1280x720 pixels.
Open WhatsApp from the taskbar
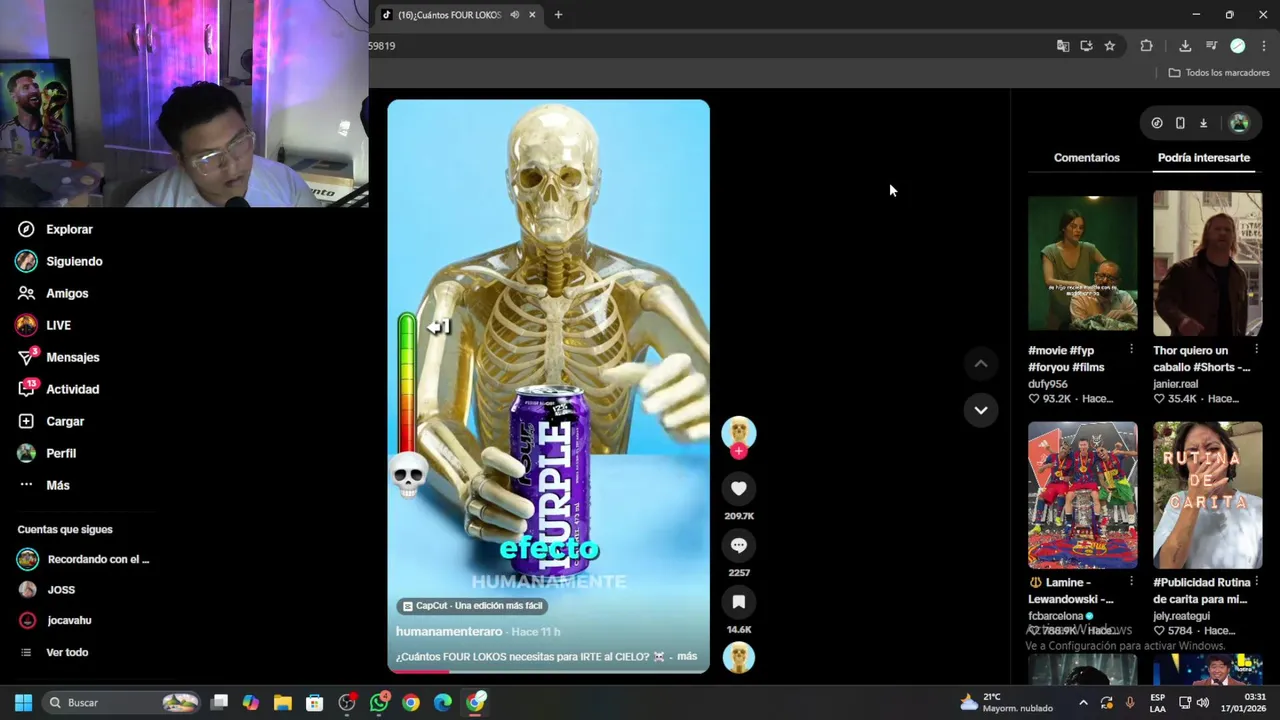[379, 703]
